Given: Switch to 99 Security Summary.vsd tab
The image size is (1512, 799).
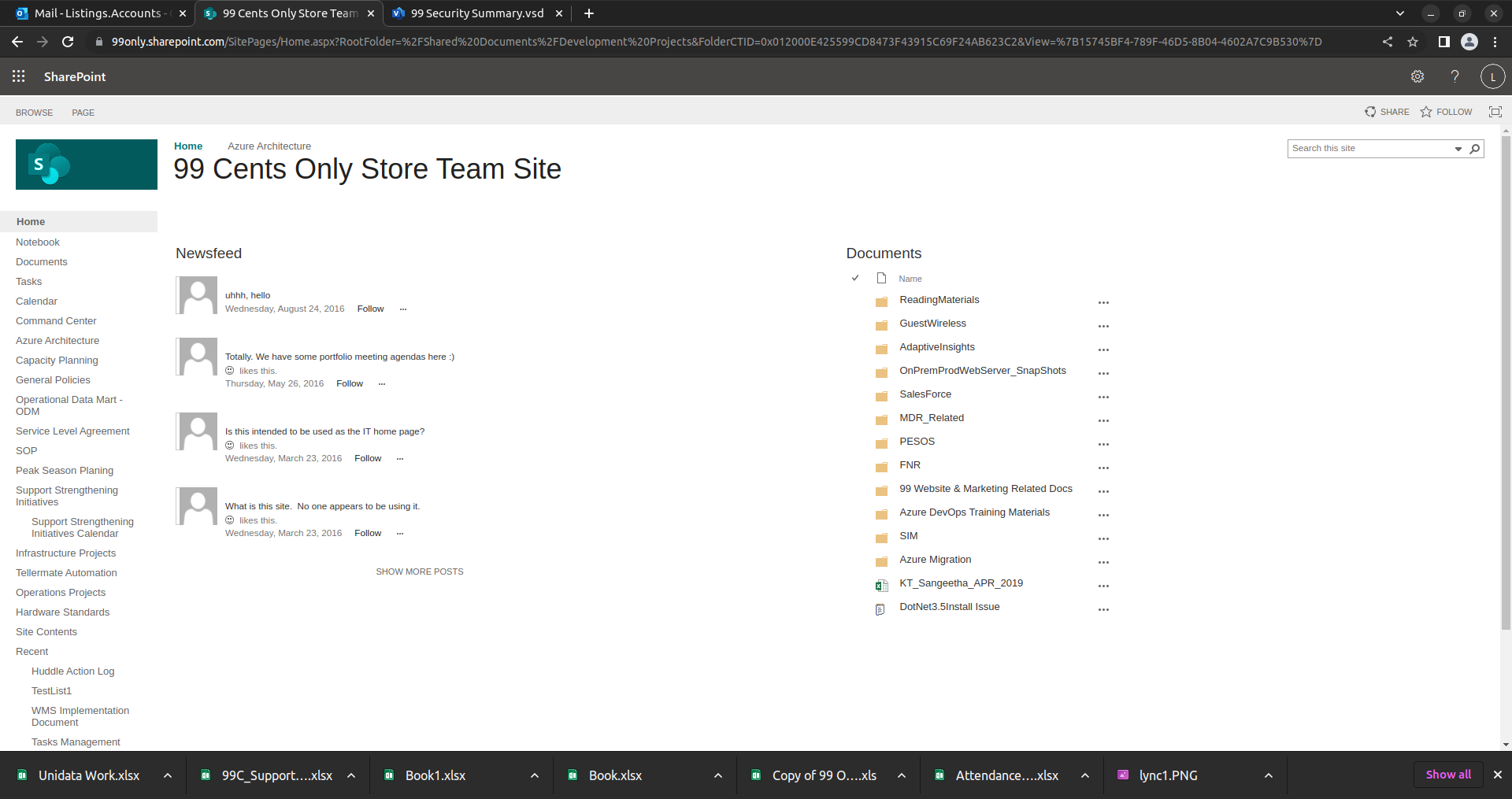Looking at the screenshot, I should click(477, 13).
